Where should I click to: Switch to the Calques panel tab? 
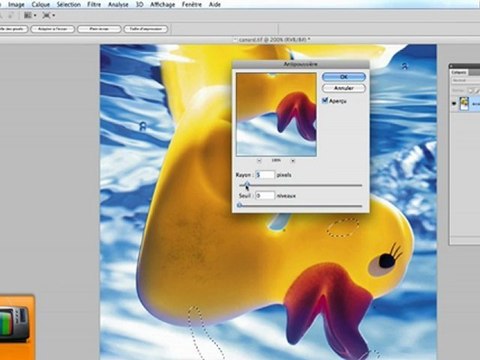pos(459,72)
